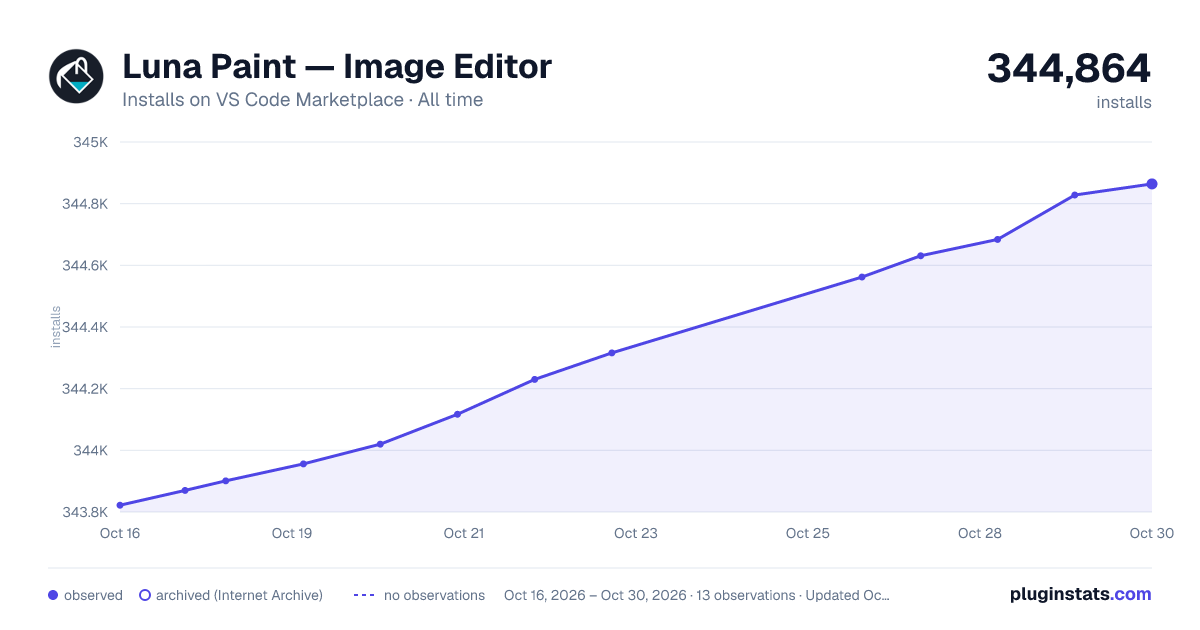Screen dimensions: 1200x630
Task: Click the 344K y-axis label
Action: [x=90, y=451]
